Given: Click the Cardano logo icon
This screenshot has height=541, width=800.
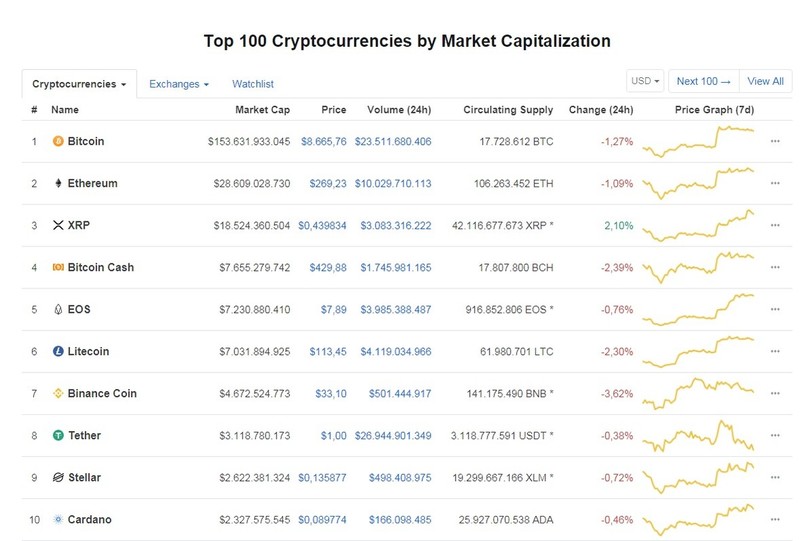Looking at the screenshot, I should pos(58,520).
